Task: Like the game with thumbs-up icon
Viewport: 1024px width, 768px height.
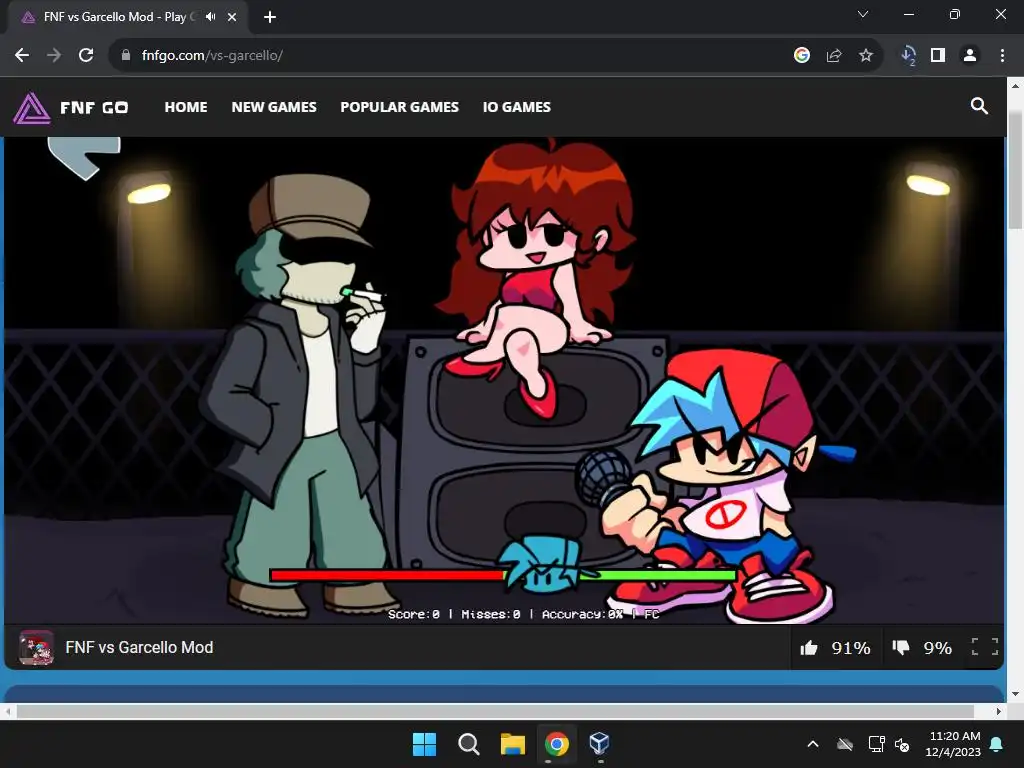Action: point(809,648)
